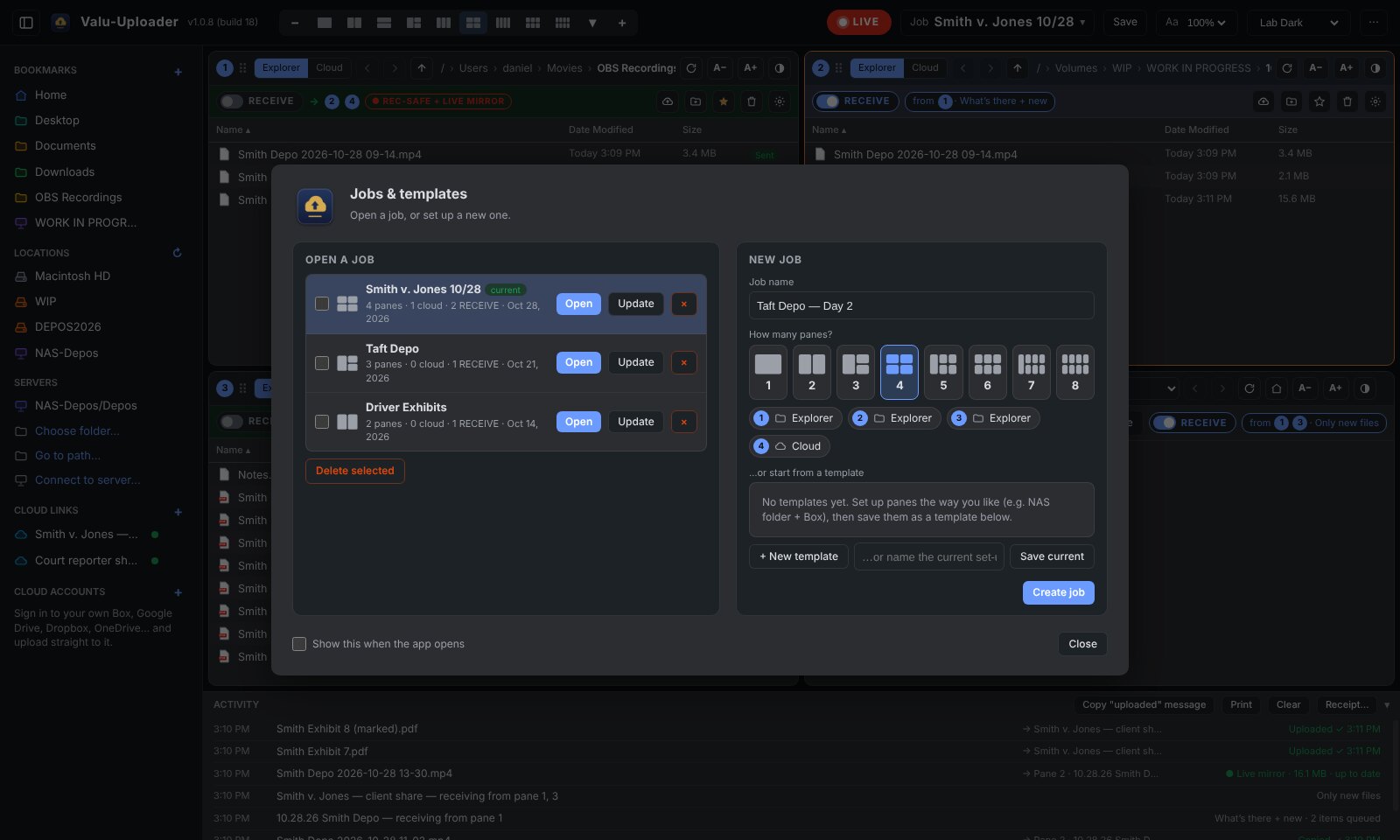Check the Driver Exhibits job checkbox
This screenshot has width=1400, height=840.
(322, 422)
